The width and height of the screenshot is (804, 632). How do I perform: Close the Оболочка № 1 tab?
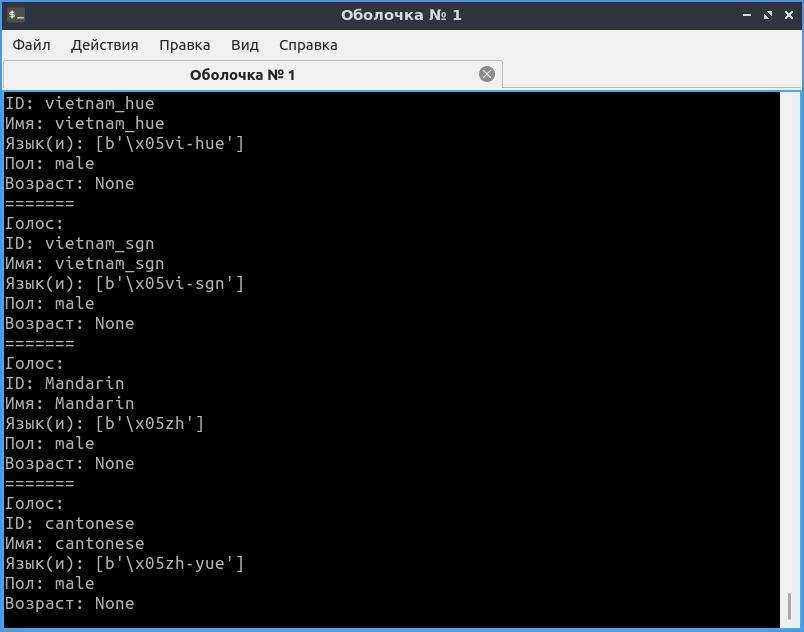(x=487, y=74)
